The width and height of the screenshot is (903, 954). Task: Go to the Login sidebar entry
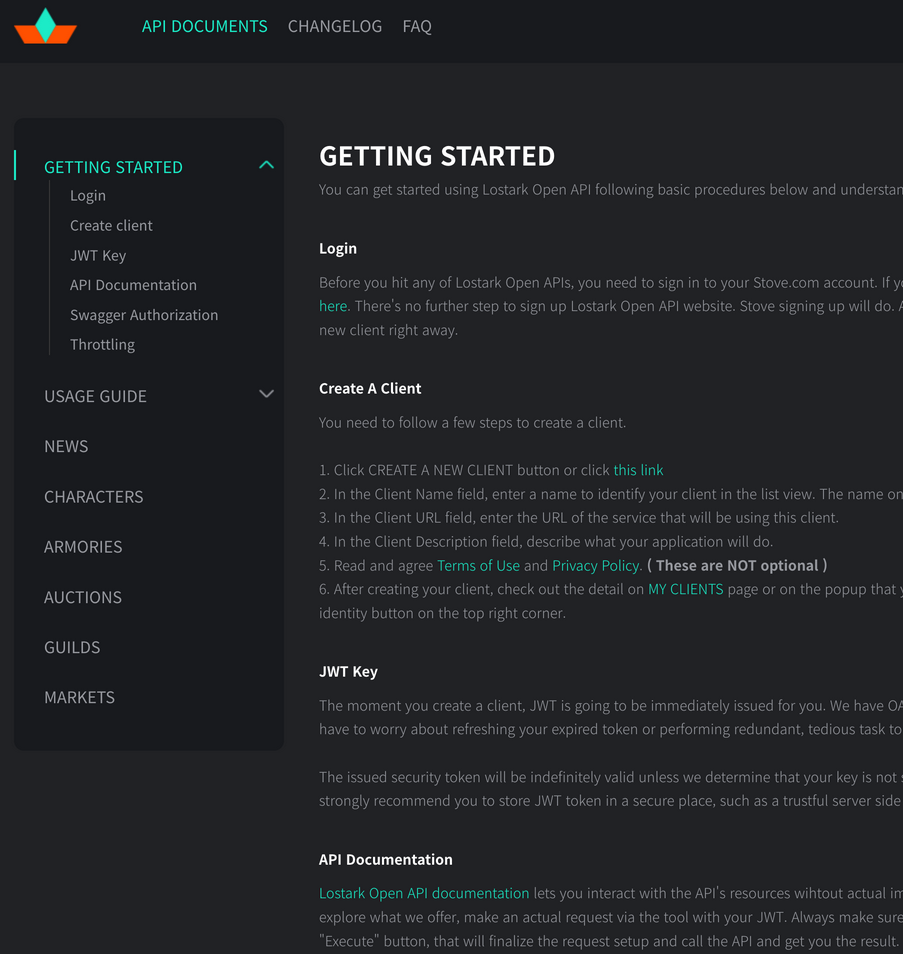[88, 196]
